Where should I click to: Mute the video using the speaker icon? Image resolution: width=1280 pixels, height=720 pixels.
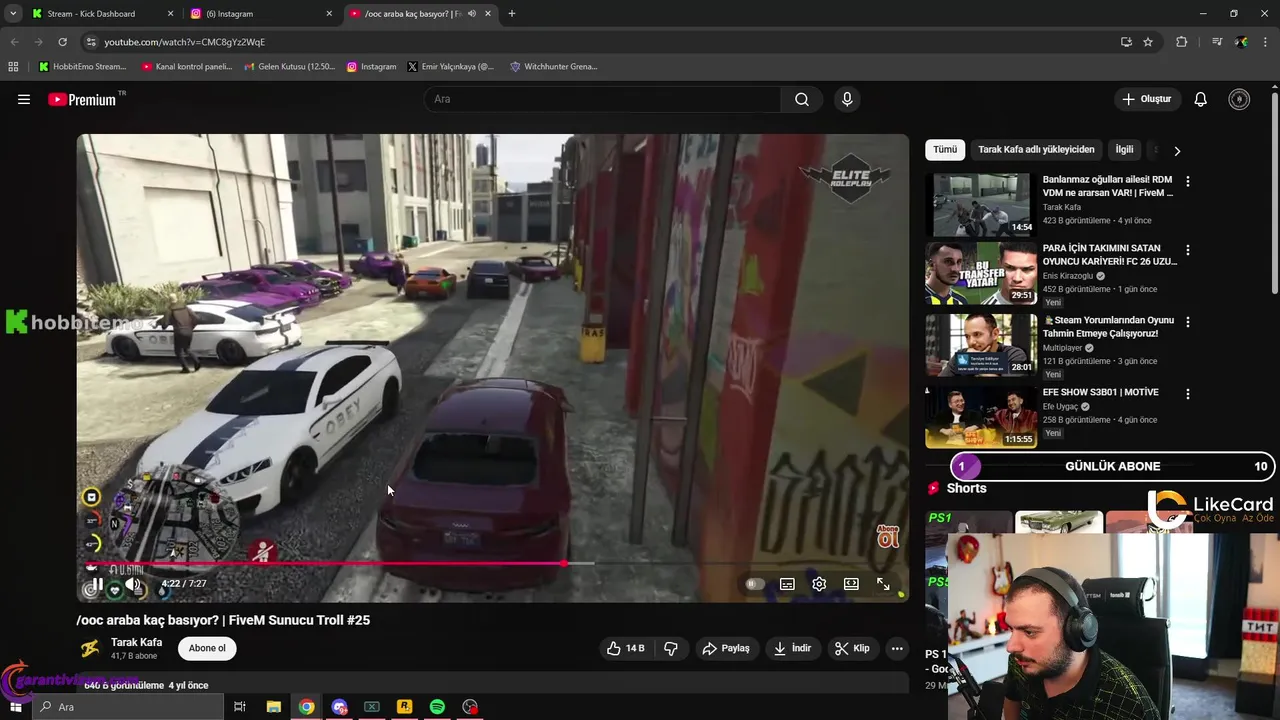pyautogui.click(x=133, y=584)
